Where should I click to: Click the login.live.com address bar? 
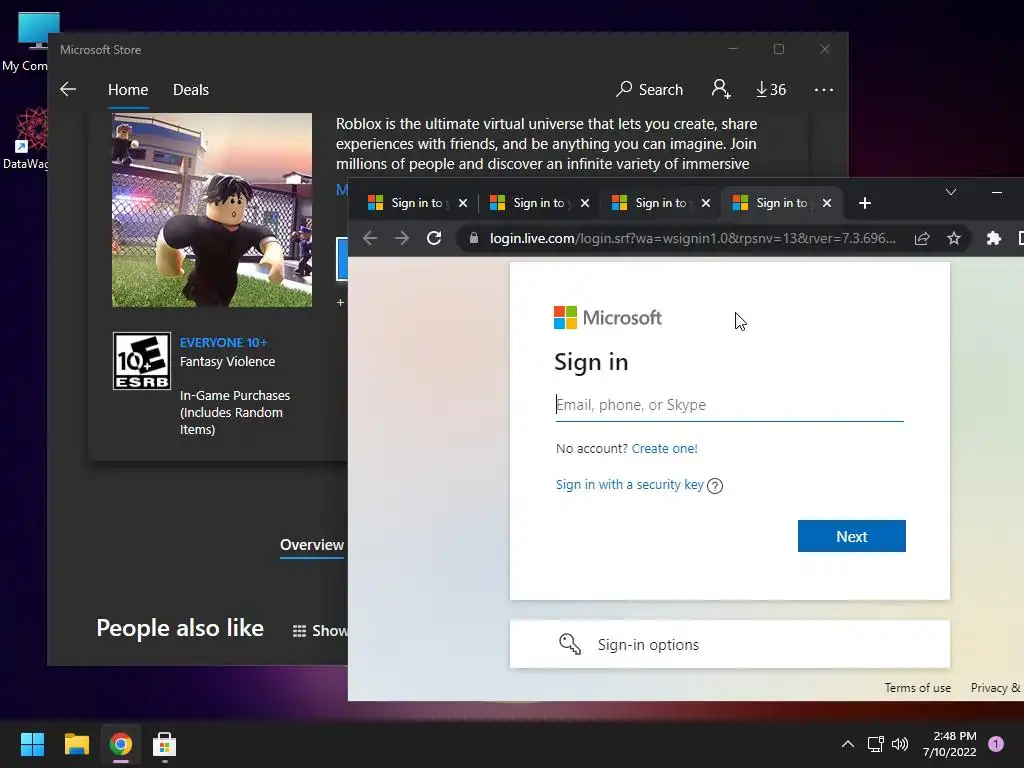point(693,238)
